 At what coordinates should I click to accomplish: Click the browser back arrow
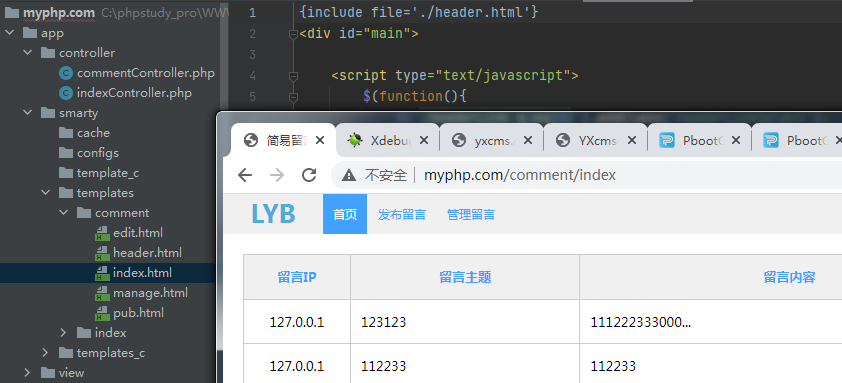pos(245,175)
